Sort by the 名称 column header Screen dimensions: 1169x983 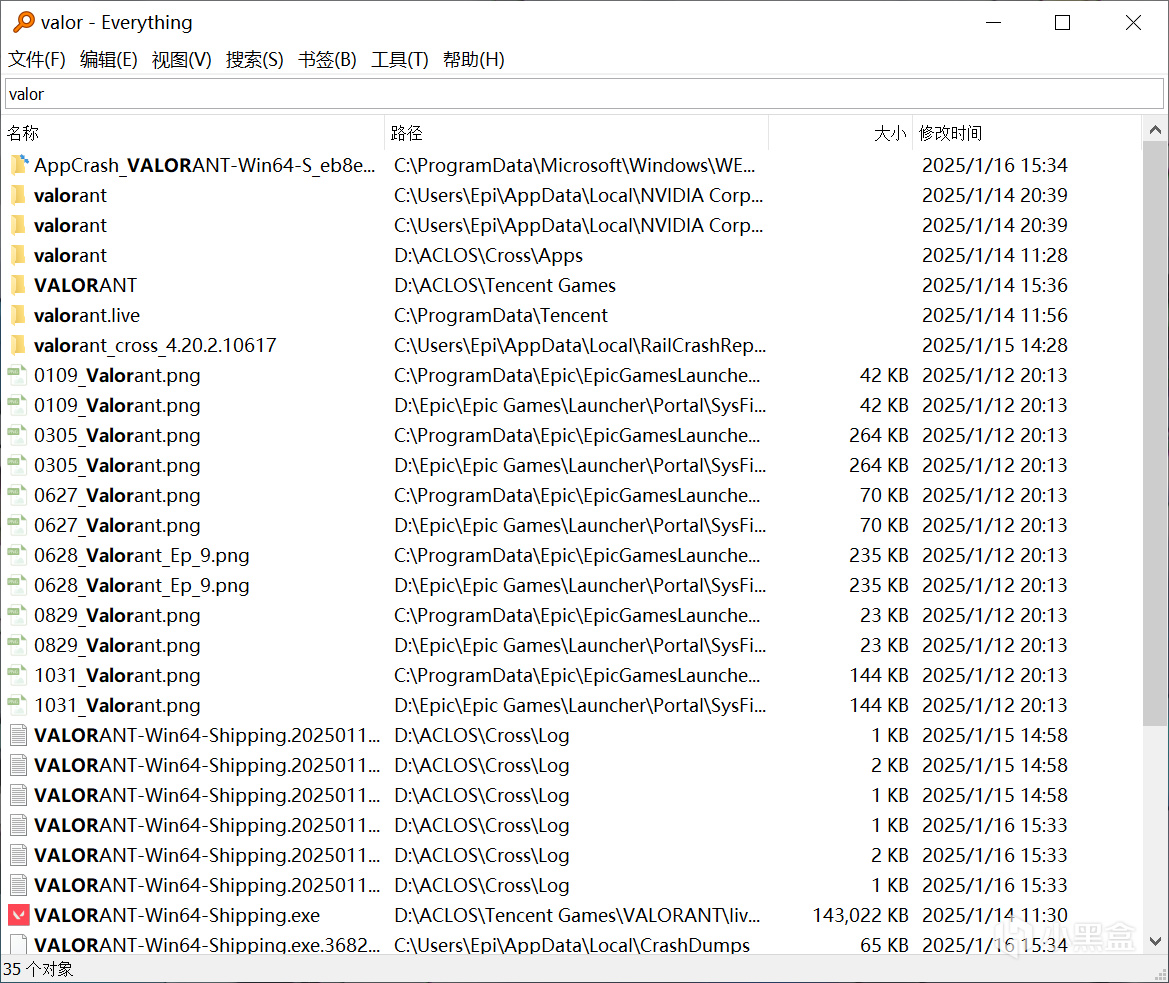[x=194, y=133]
